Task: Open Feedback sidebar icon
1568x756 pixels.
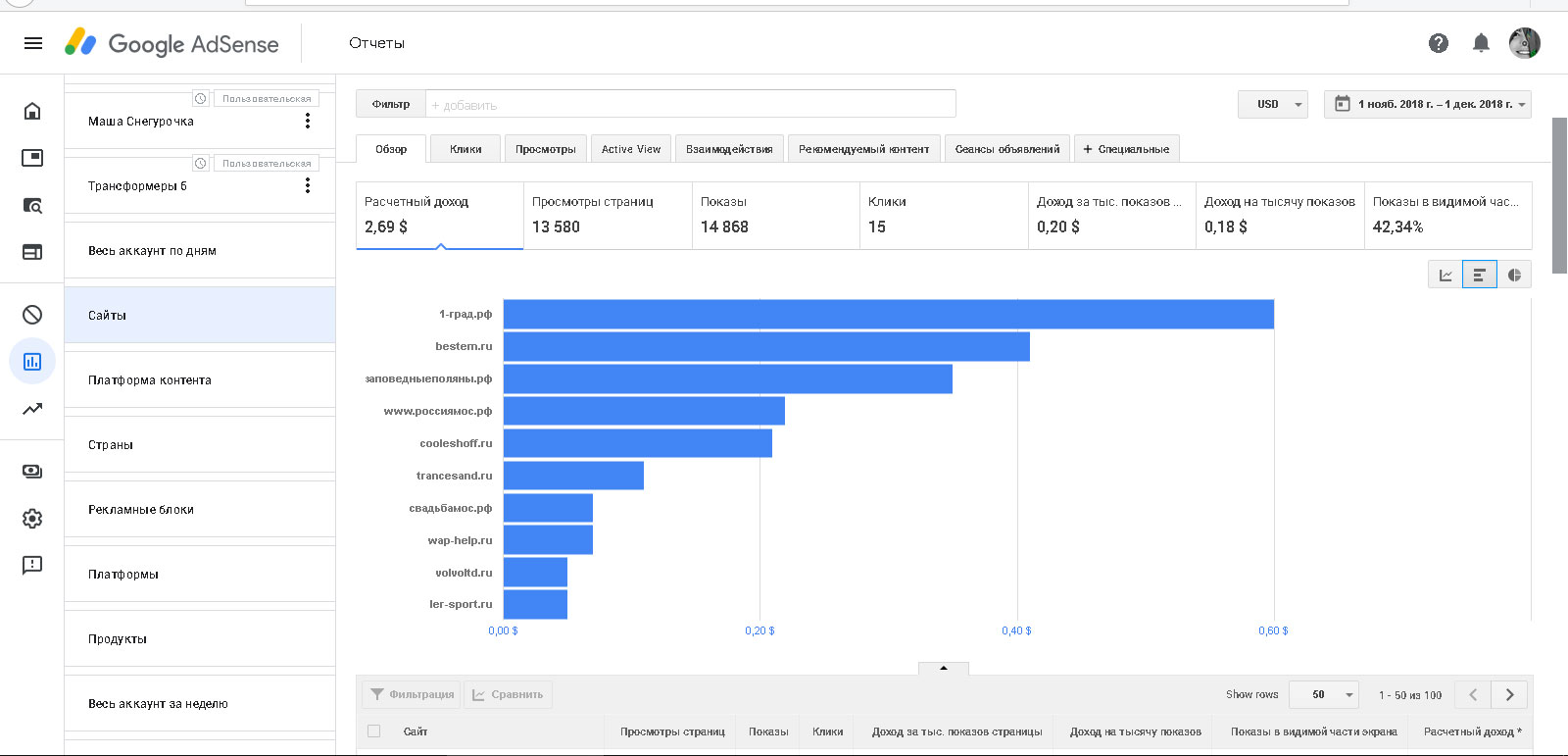Action: [32, 566]
